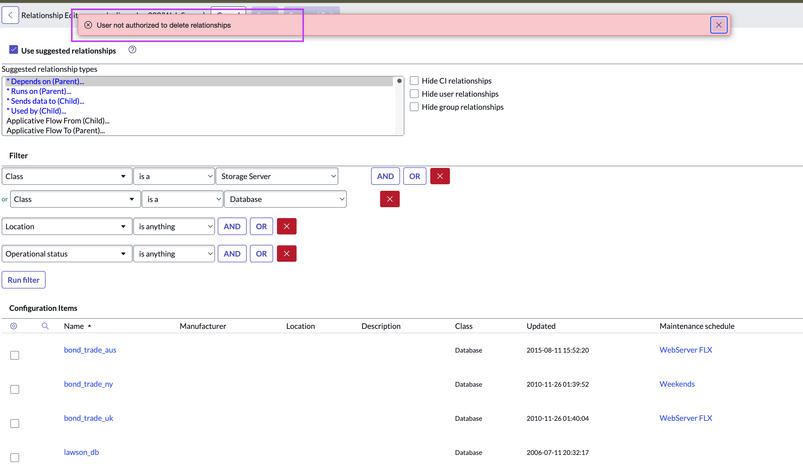Dismiss the 'not authorized' error banner
Viewport: 803px width, 464px height.
pos(719,25)
